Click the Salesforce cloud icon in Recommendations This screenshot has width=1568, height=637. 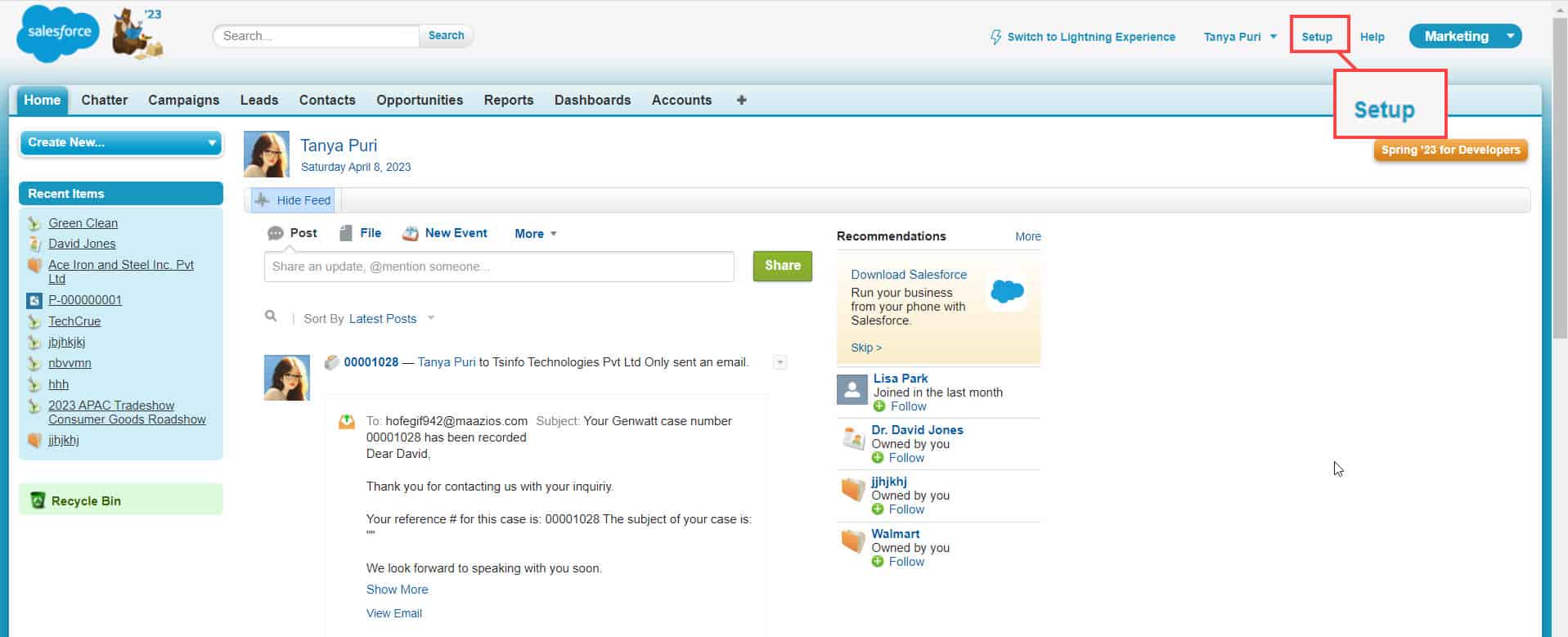(1007, 291)
